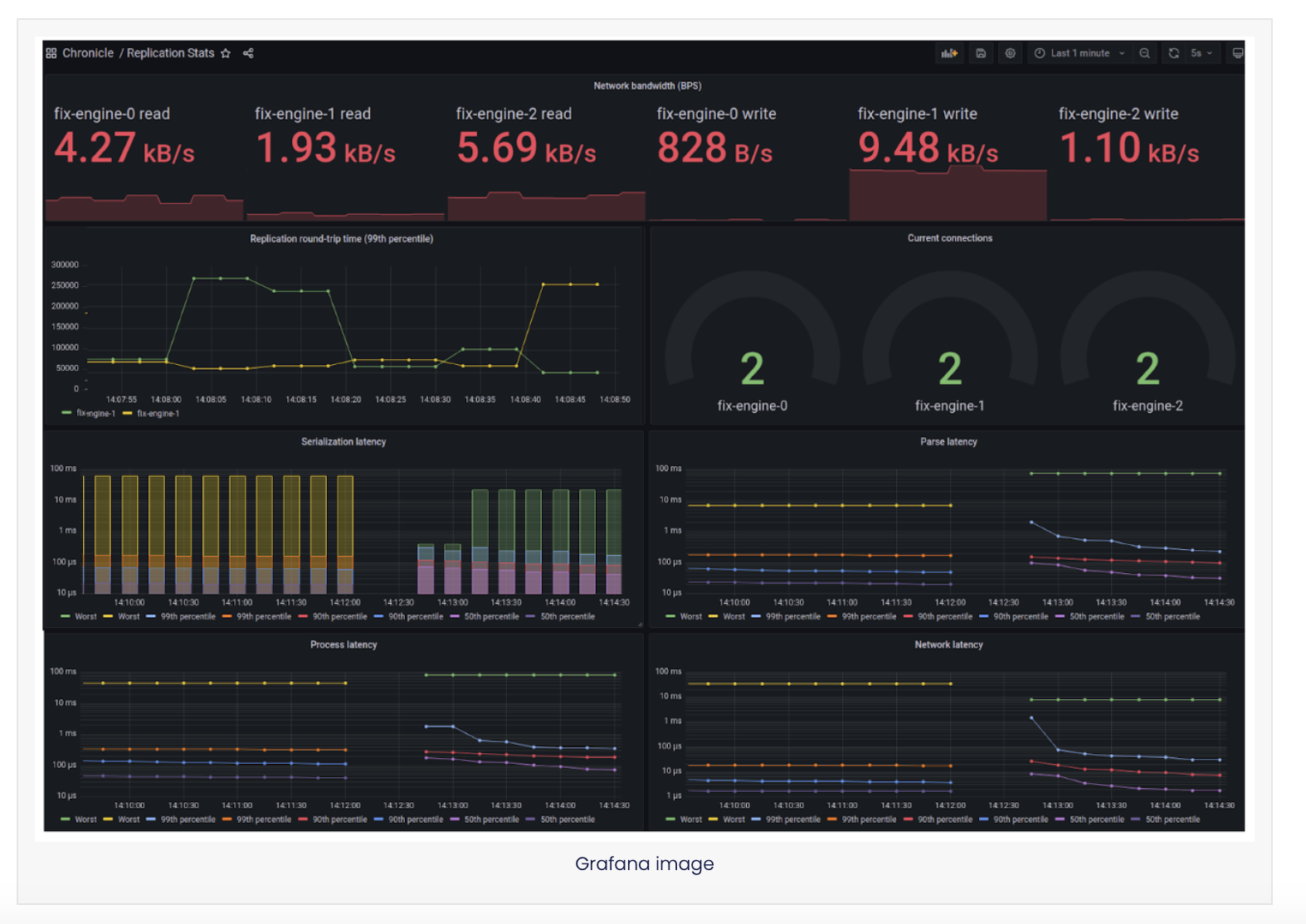1306x924 pixels.
Task: Toggle blue 90th percentile in Serialization latency legend
Action: click(408, 616)
